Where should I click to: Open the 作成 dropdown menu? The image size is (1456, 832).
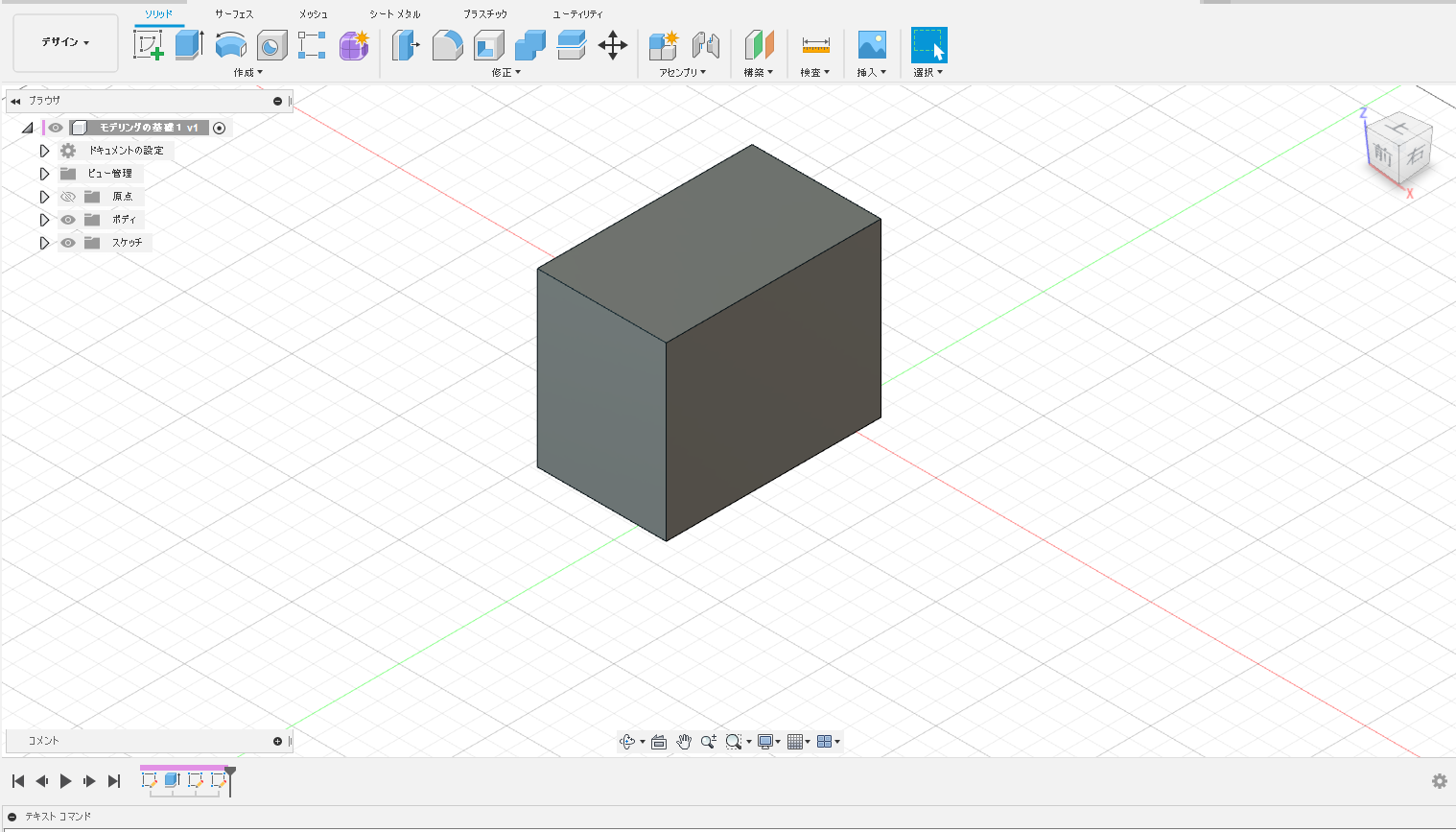tap(247, 72)
